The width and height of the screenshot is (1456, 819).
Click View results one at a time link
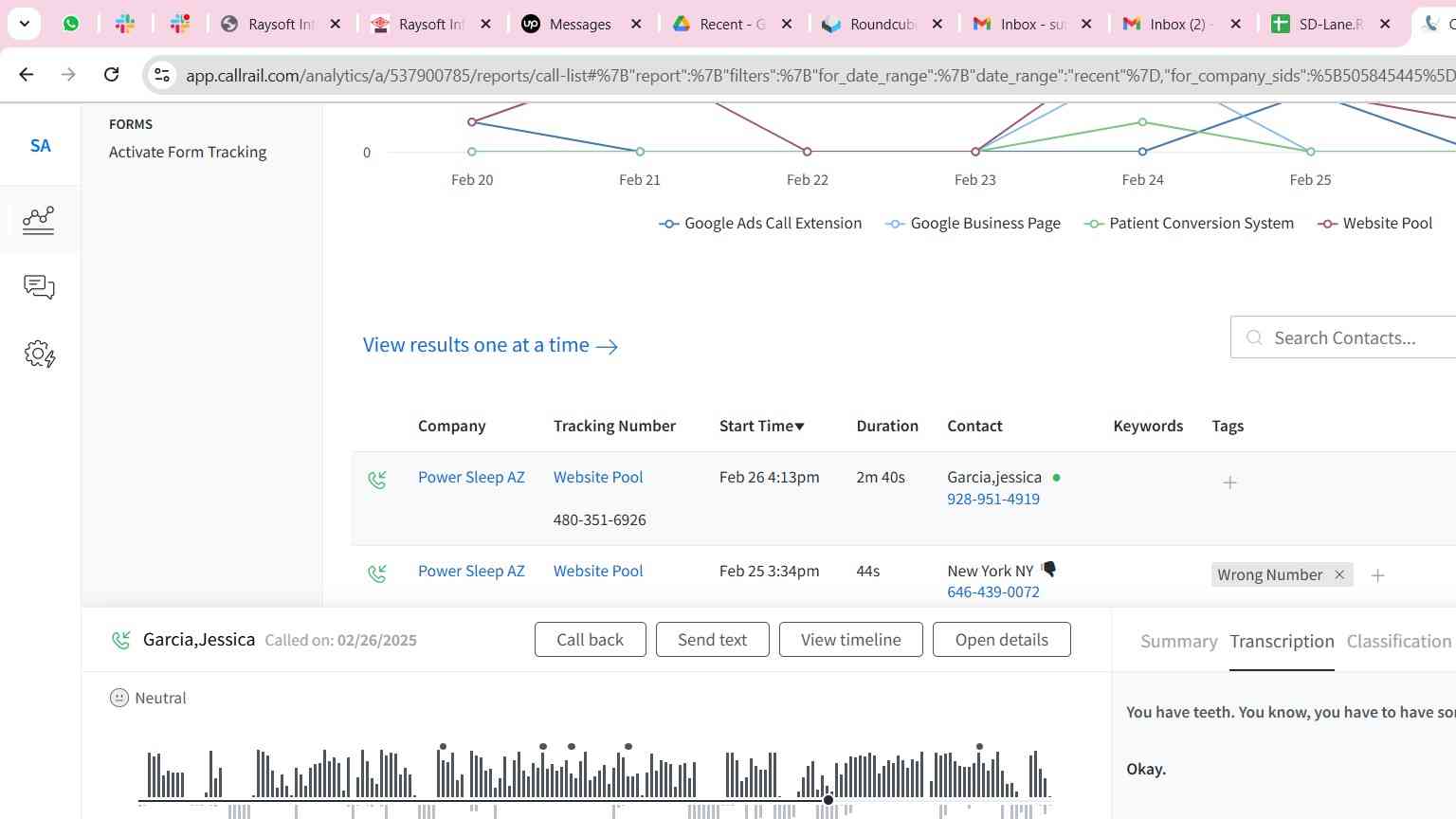point(490,345)
